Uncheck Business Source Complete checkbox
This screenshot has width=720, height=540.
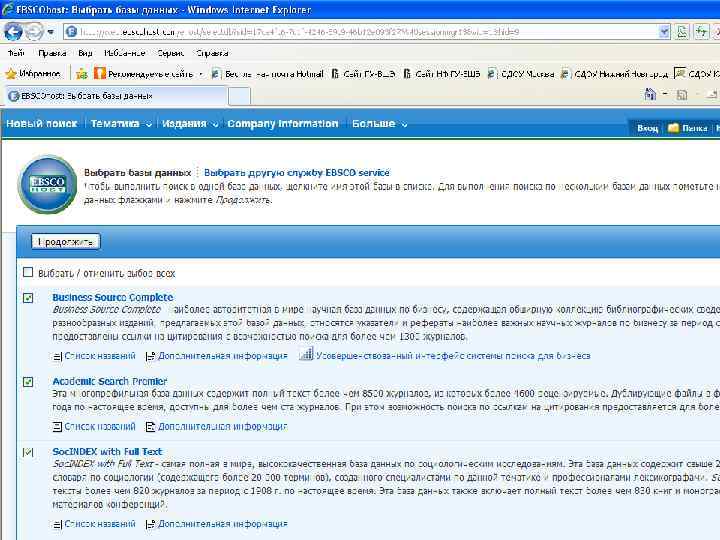coord(28,298)
